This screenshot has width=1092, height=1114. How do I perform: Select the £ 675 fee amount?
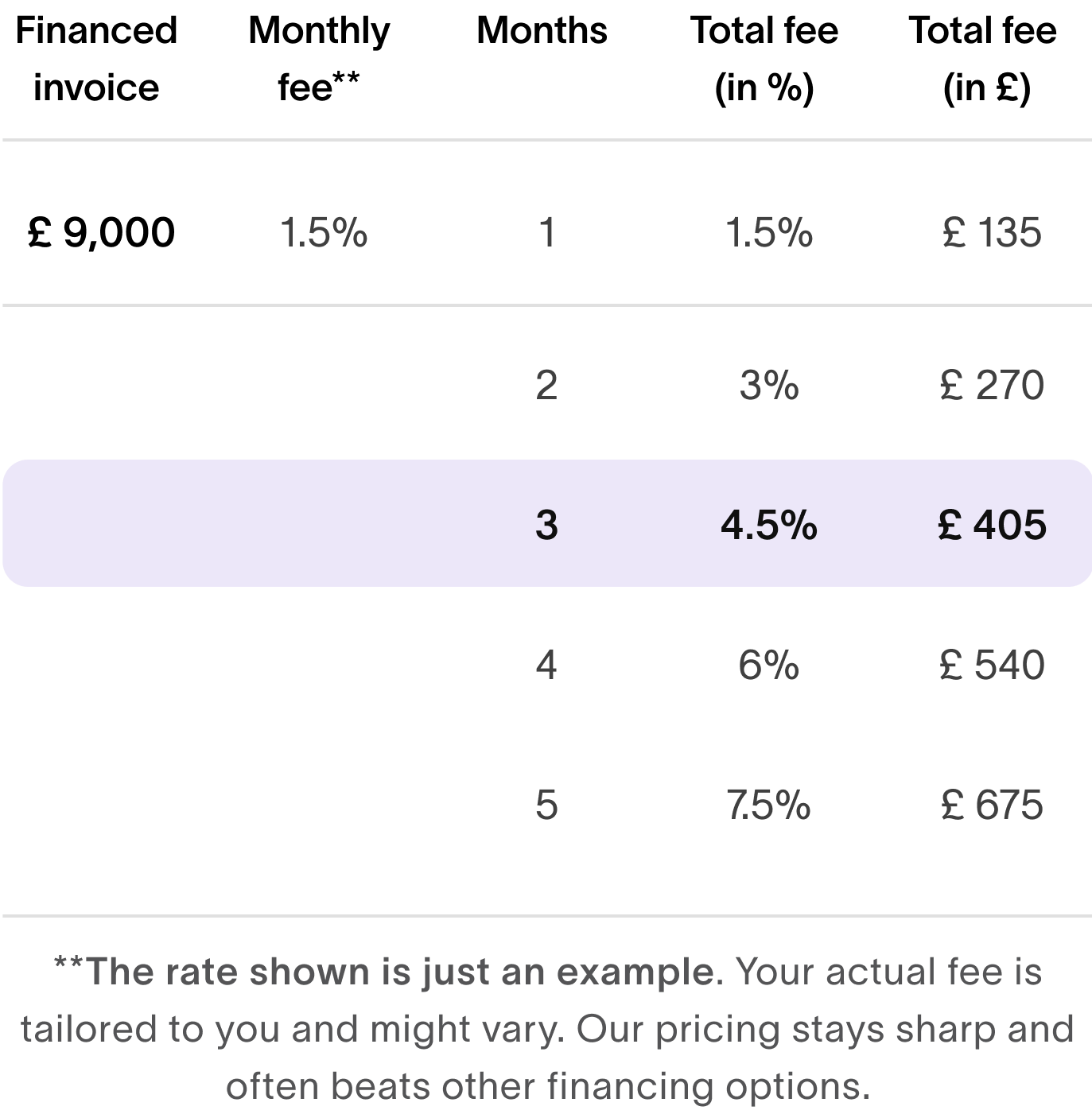point(991,805)
